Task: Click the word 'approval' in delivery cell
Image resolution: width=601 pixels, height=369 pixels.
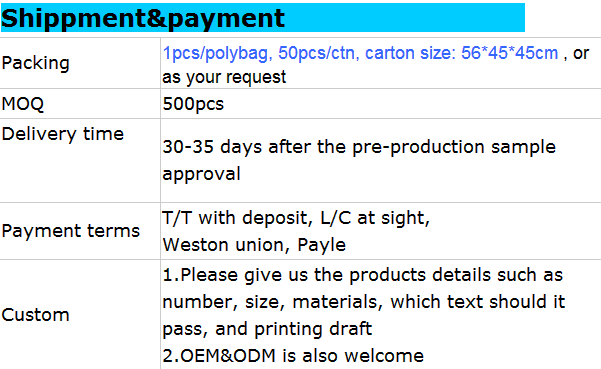Action: pos(202,174)
